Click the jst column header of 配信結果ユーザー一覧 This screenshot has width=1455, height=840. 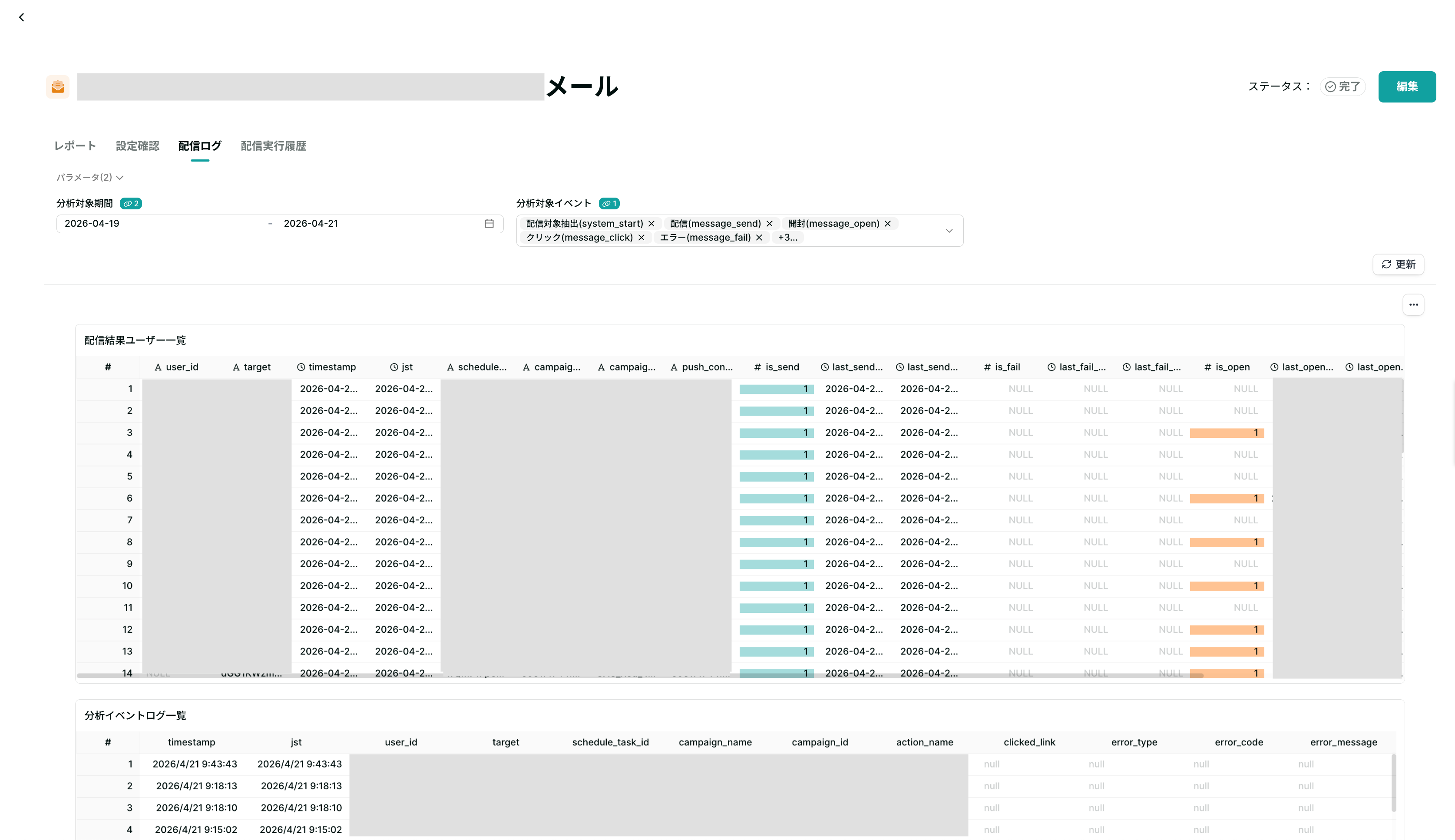pyautogui.click(x=402, y=367)
